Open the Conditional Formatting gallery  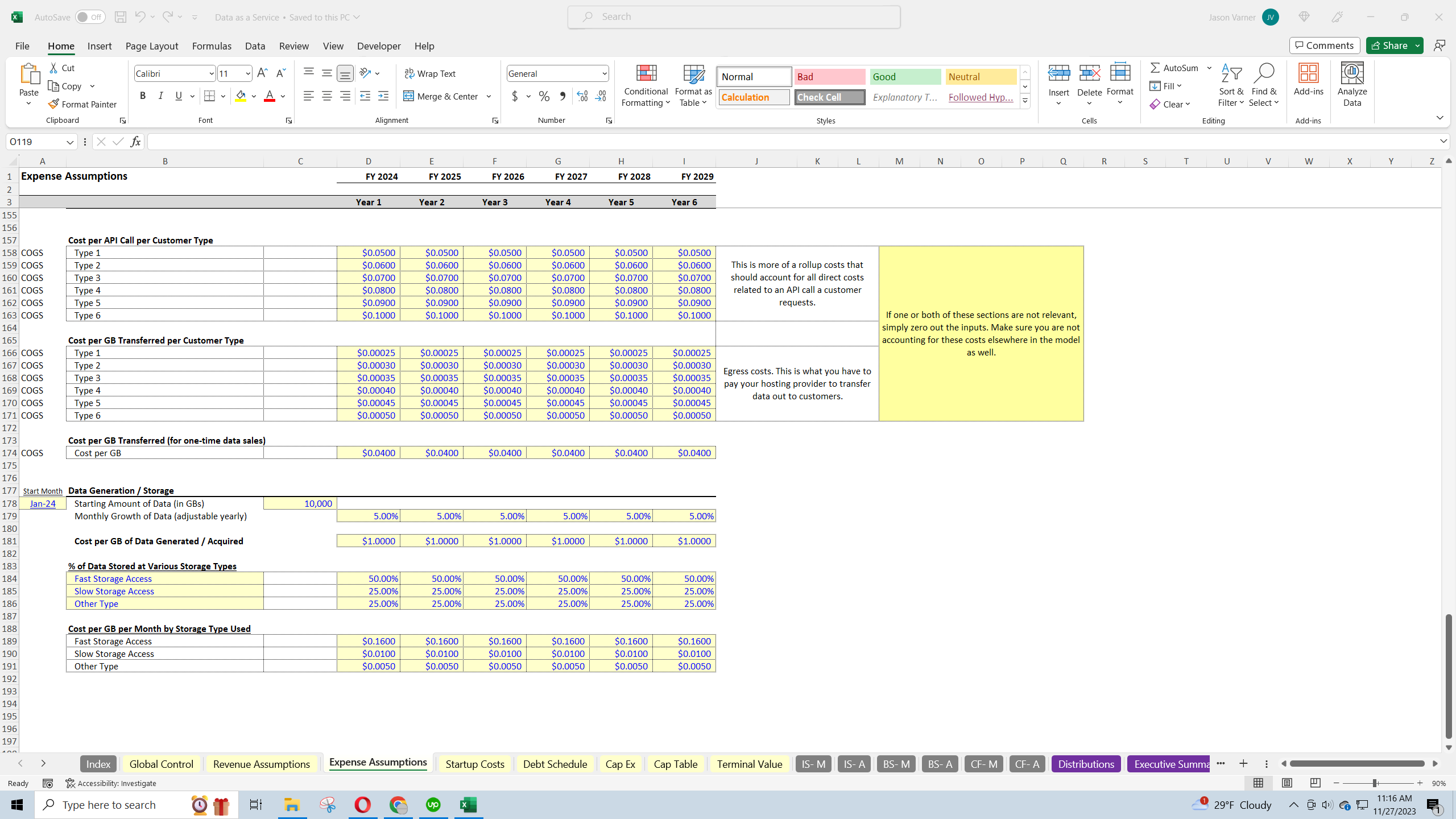coord(645,85)
